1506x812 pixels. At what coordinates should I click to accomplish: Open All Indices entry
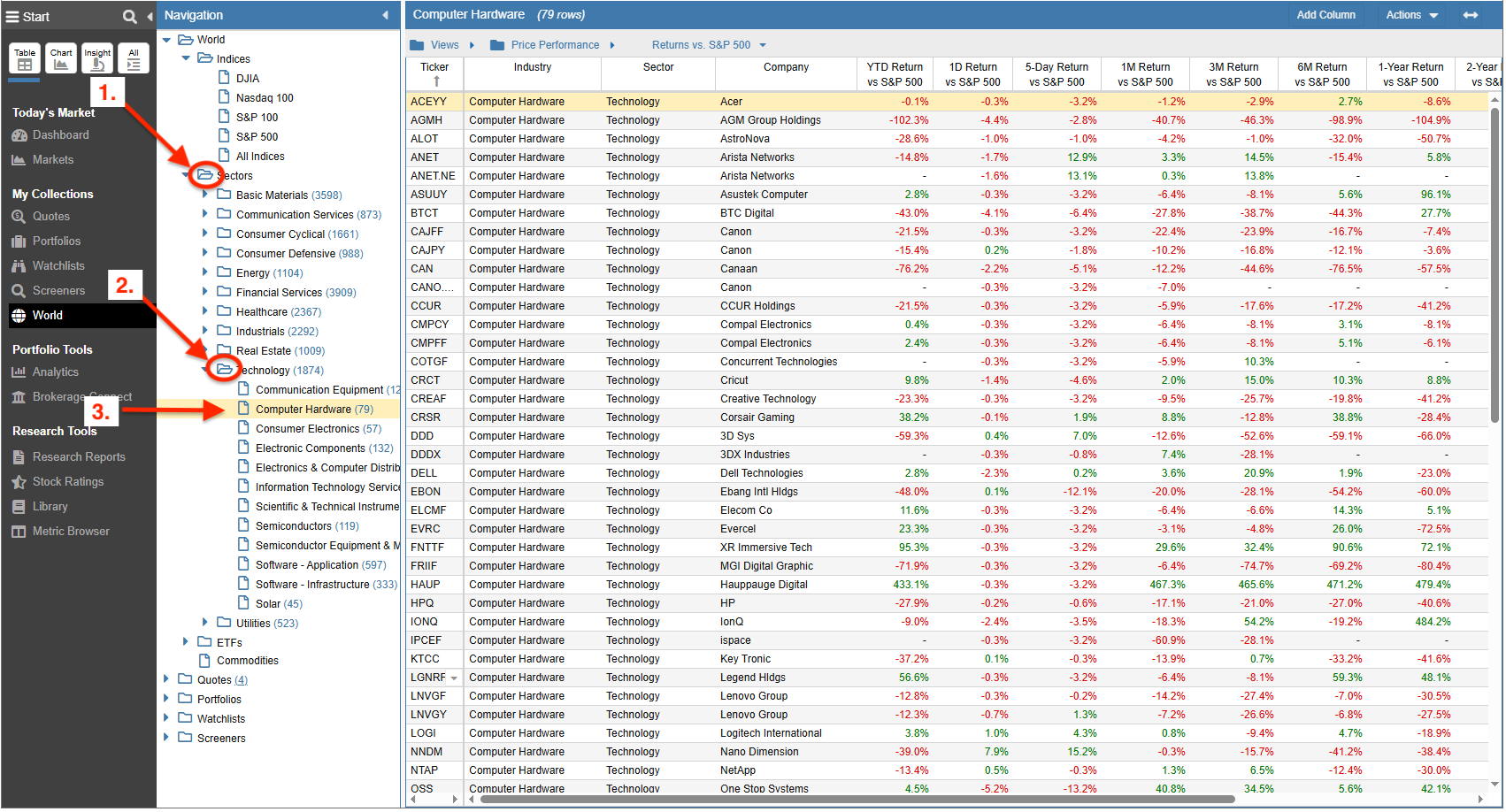pyautogui.click(x=260, y=157)
